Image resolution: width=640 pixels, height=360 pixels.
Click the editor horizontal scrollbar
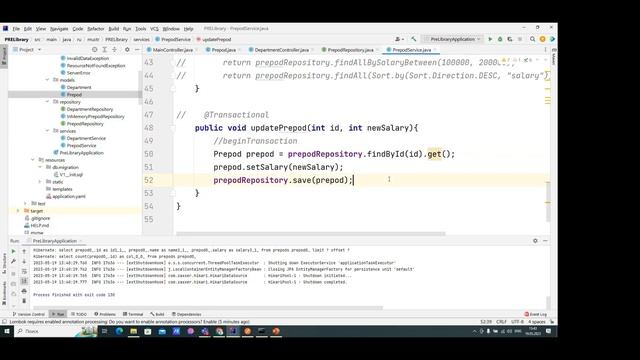(x=311, y=234)
